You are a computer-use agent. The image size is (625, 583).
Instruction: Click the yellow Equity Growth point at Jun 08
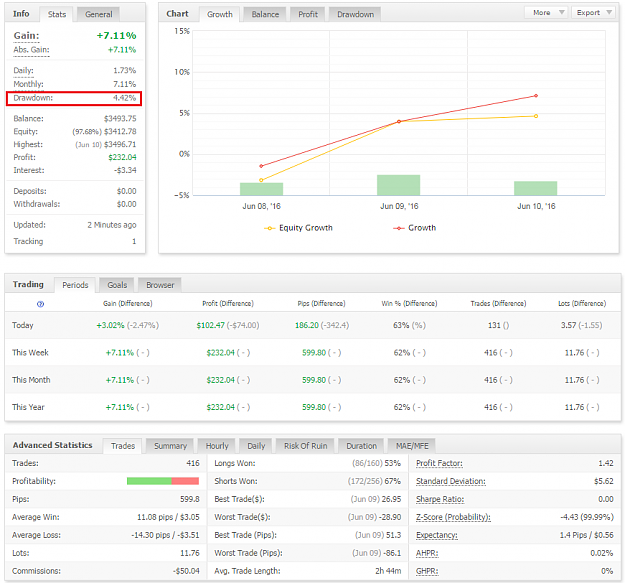point(261,180)
